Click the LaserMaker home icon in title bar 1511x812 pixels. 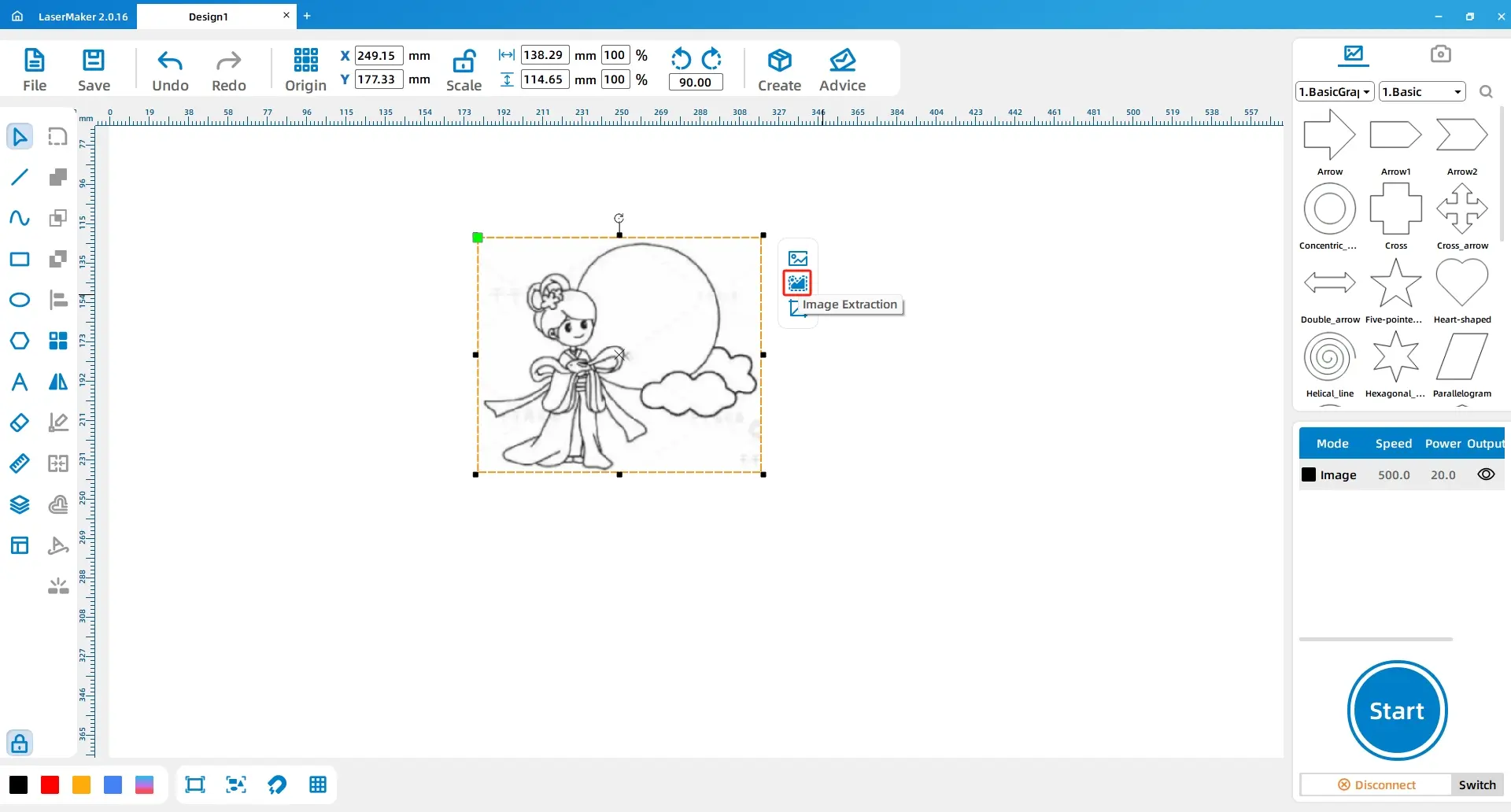coord(17,16)
